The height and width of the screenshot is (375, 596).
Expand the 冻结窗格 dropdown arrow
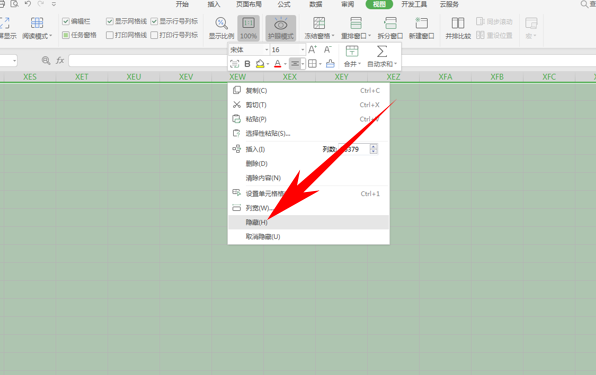pyautogui.click(x=333, y=36)
